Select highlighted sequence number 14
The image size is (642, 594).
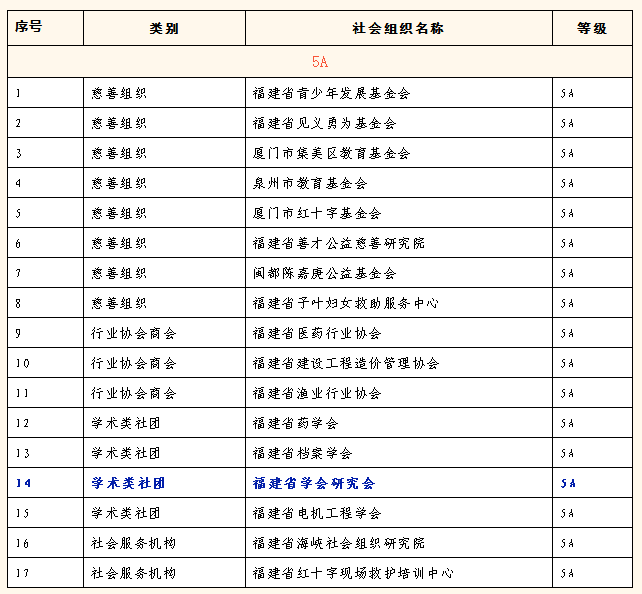tap(23, 483)
